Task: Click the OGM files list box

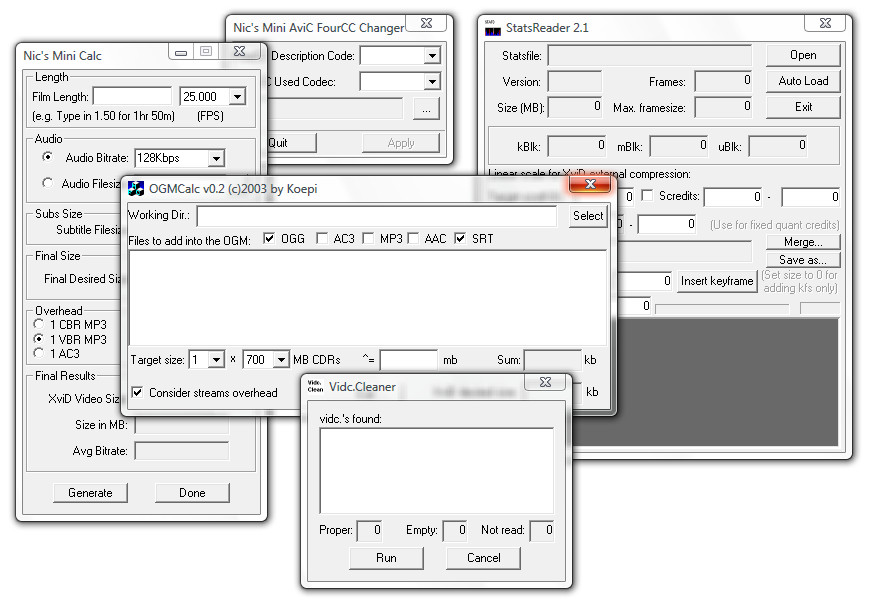Action: (368, 298)
